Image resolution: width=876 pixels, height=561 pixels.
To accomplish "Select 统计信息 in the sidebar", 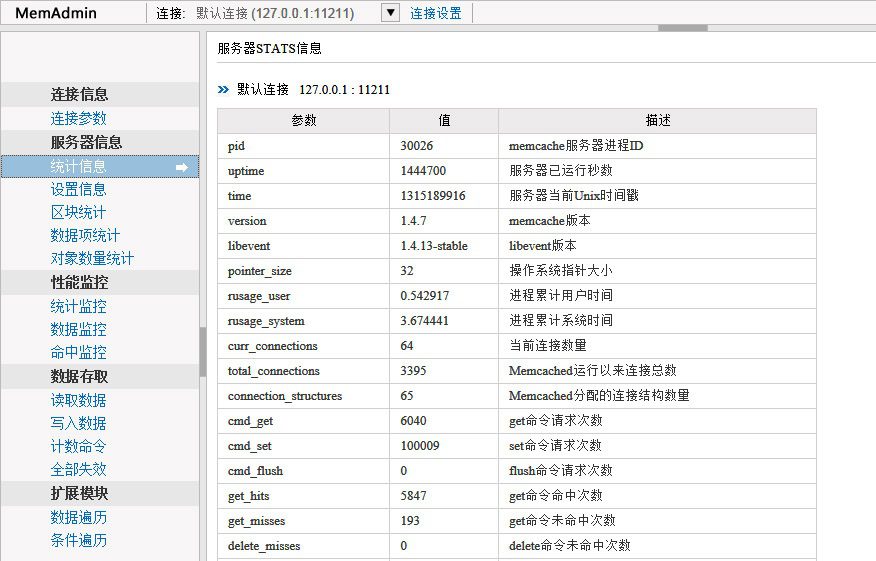I will coord(79,167).
